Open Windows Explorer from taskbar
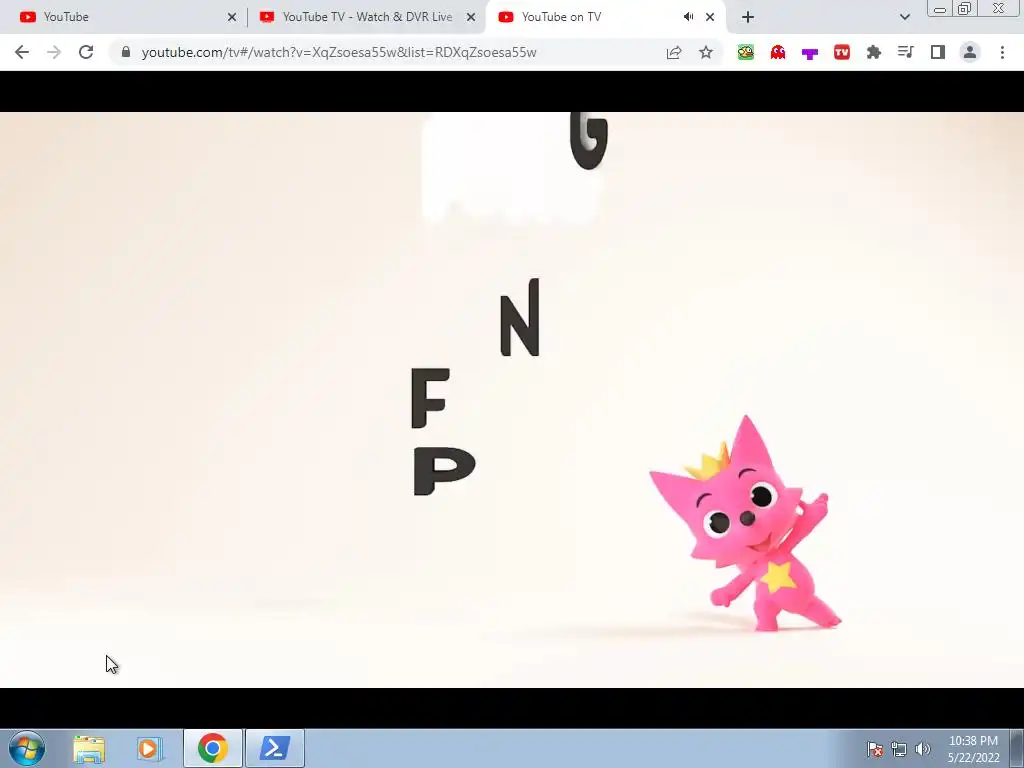Viewport: 1024px width, 768px height. pos(89,748)
